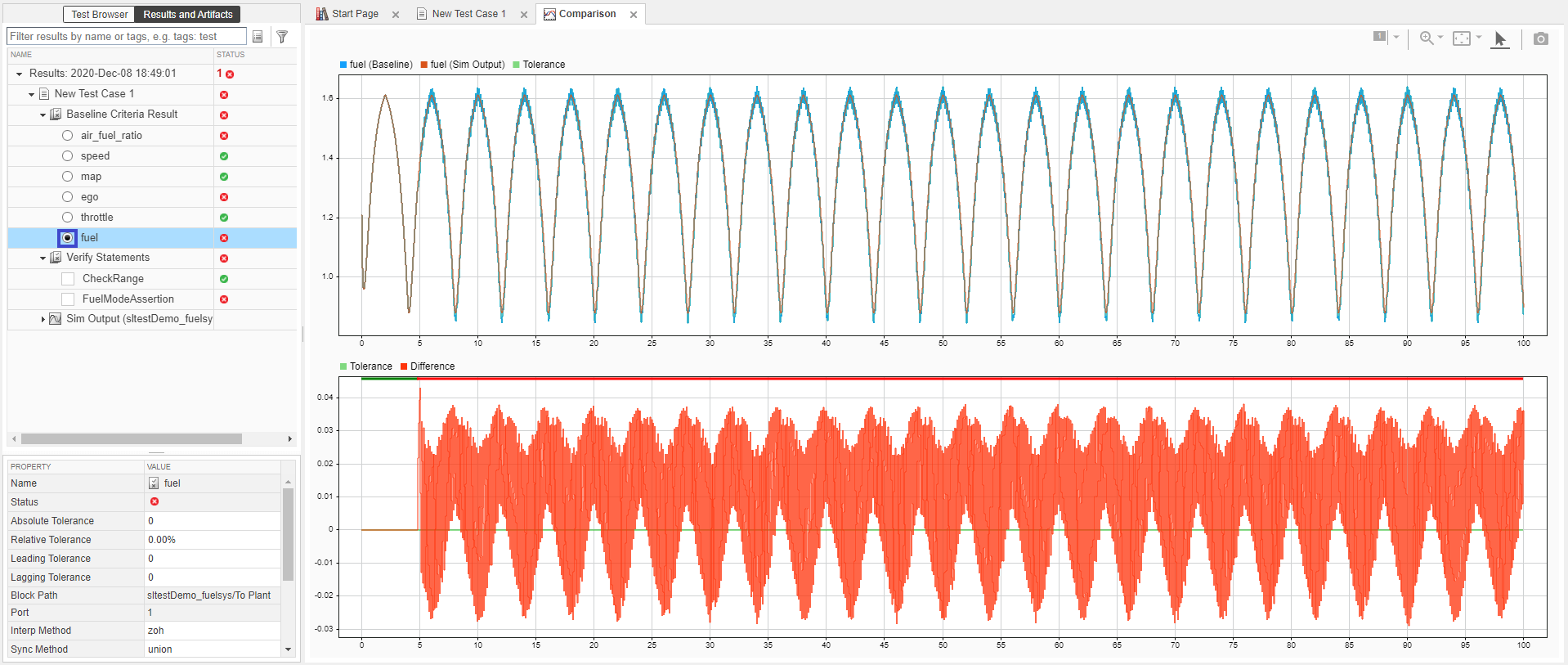This screenshot has width=1568, height=665.
Task: Open the filter funnel icon
Action: tap(282, 37)
